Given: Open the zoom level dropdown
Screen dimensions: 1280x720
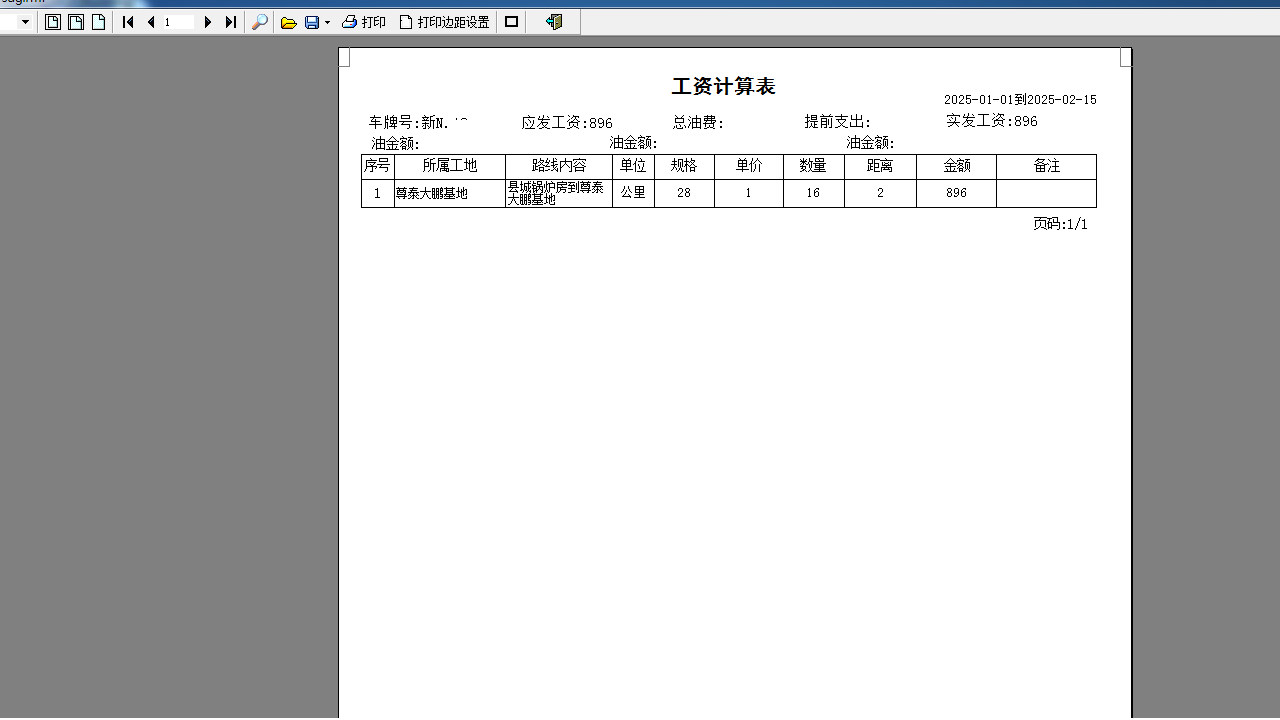Looking at the screenshot, I should 25,22.
